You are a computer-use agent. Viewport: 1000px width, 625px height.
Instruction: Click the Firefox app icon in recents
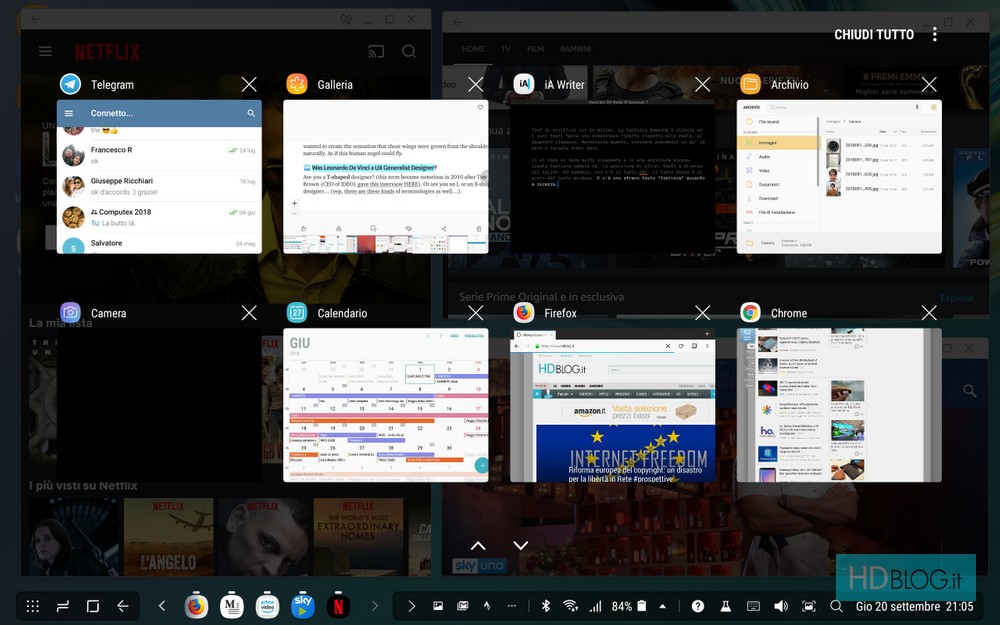pyautogui.click(x=524, y=312)
